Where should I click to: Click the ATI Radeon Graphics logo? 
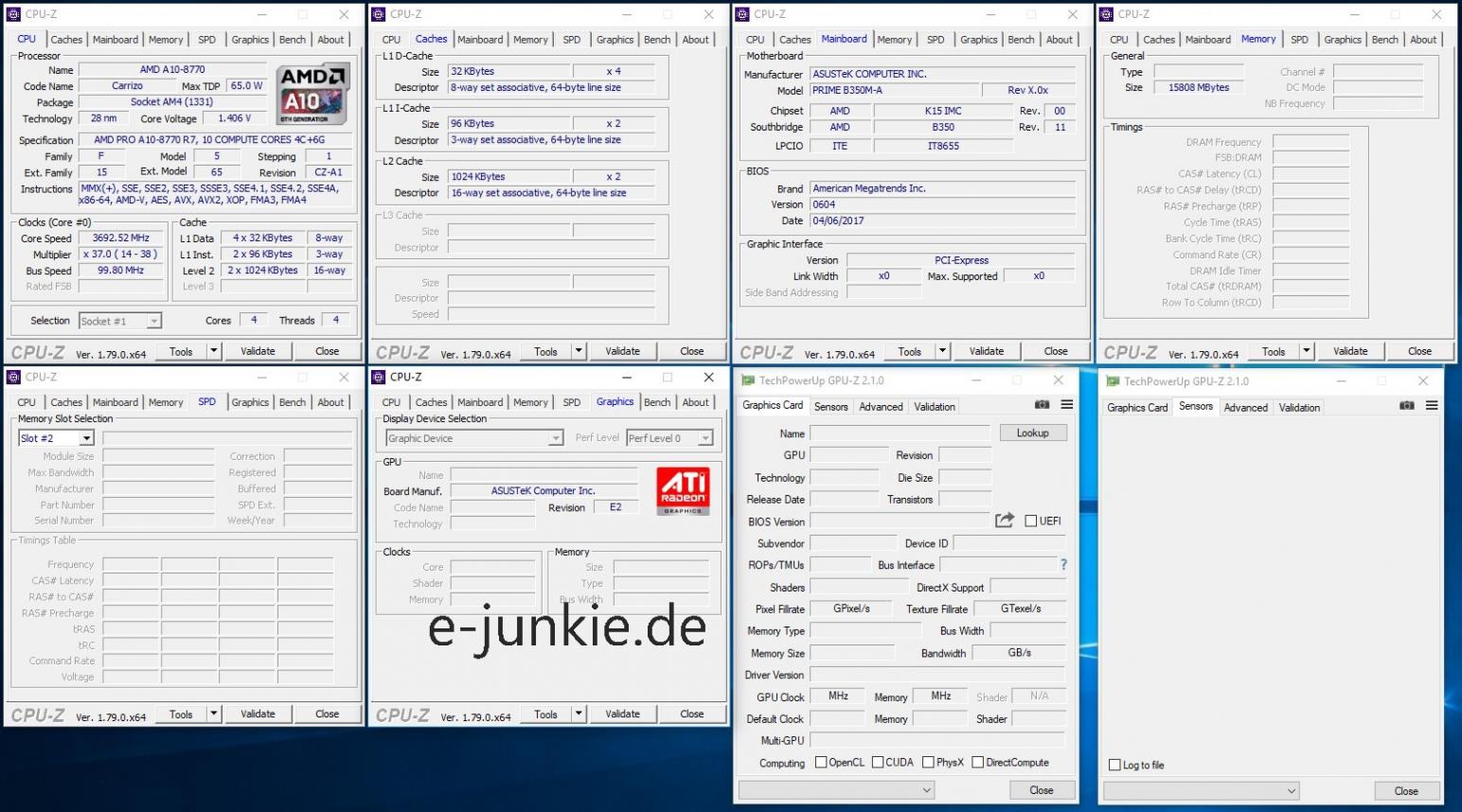point(683,492)
